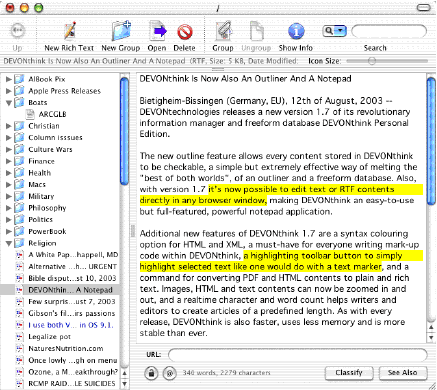This screenshot has width=437, height=390.
Task: Click the Show Info icon
Action: pyautogui.click(x=296, y=31)
